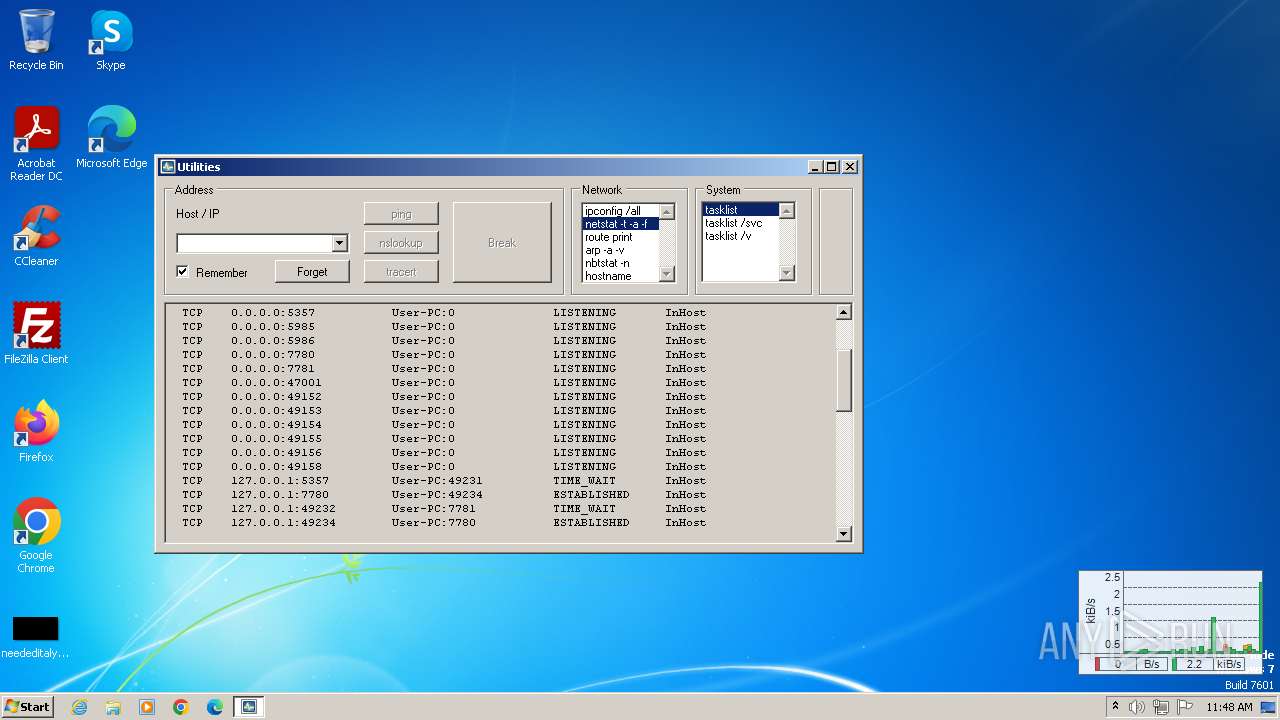Open the volume tray icon

(x=1137, y=707)
